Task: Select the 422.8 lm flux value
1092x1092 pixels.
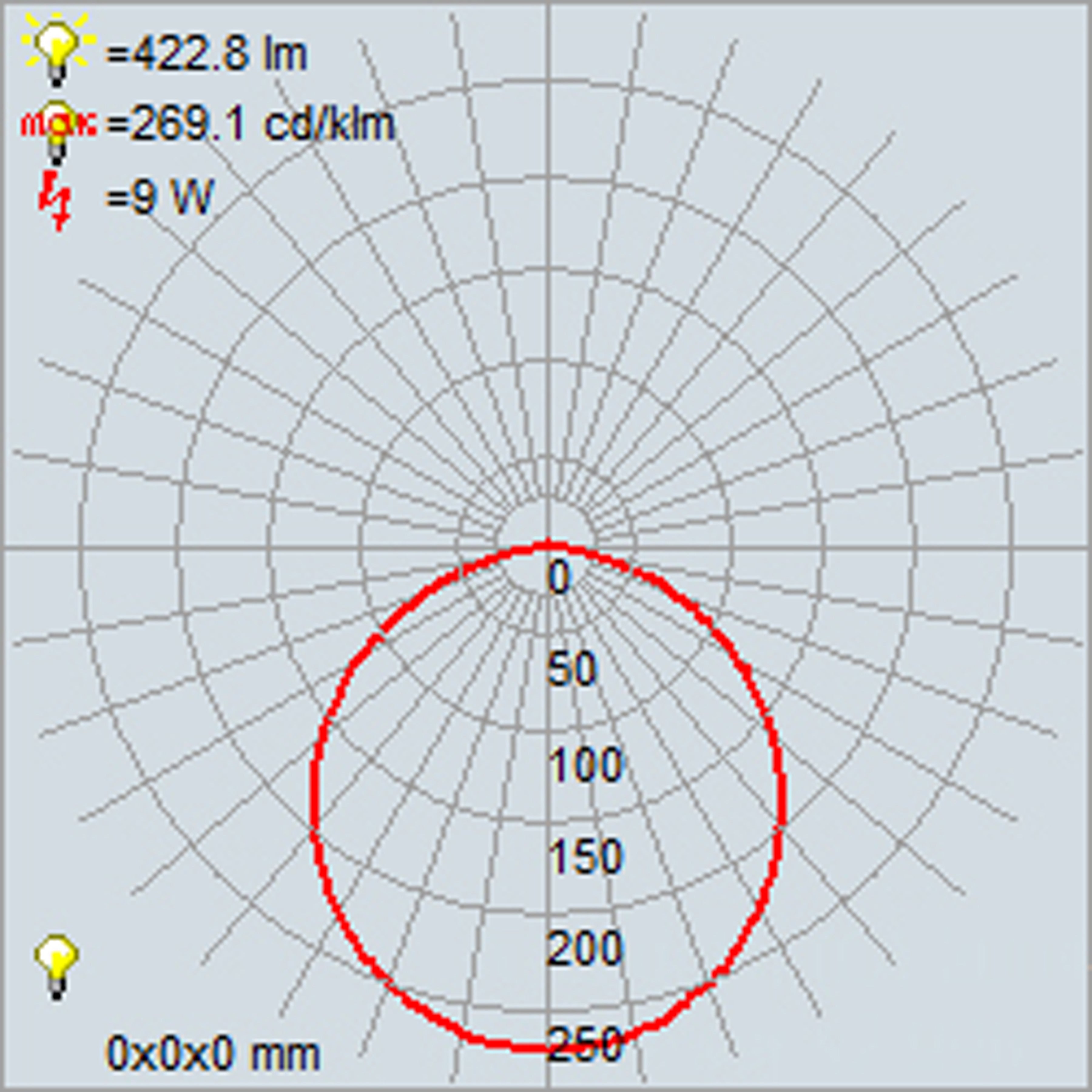Action: coord(207,55)
